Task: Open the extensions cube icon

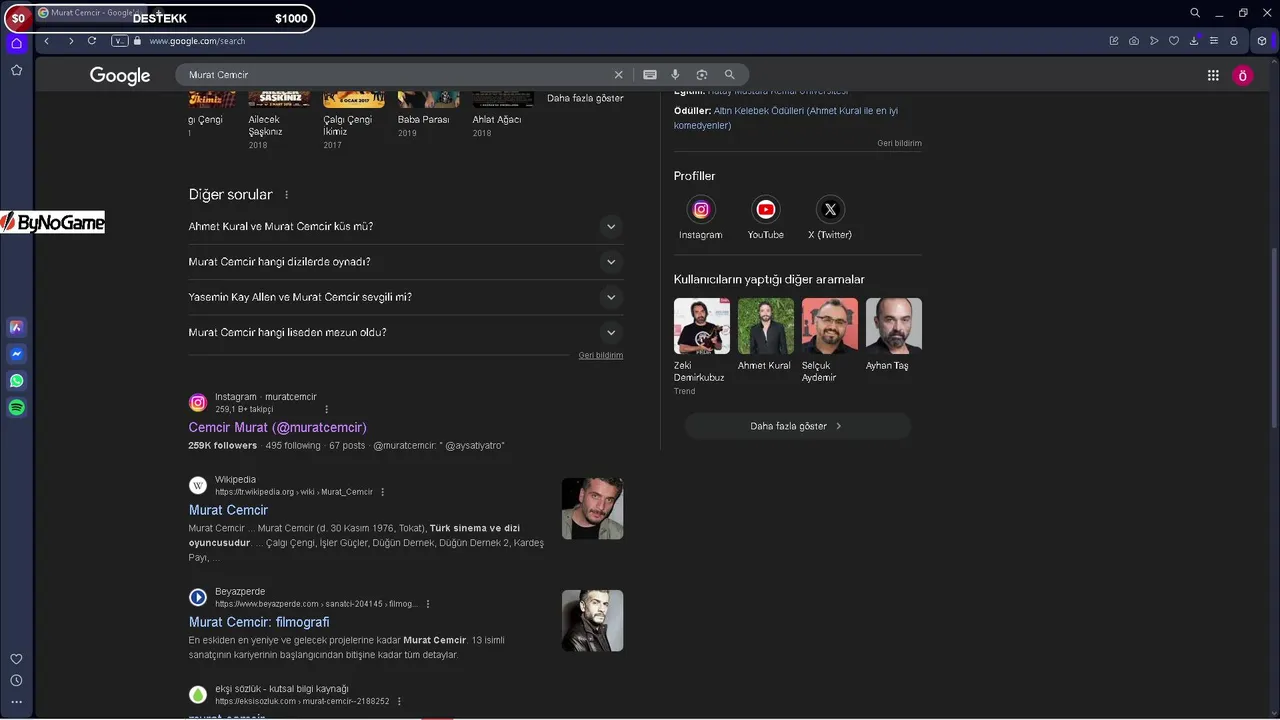Action: (1262, 41)
